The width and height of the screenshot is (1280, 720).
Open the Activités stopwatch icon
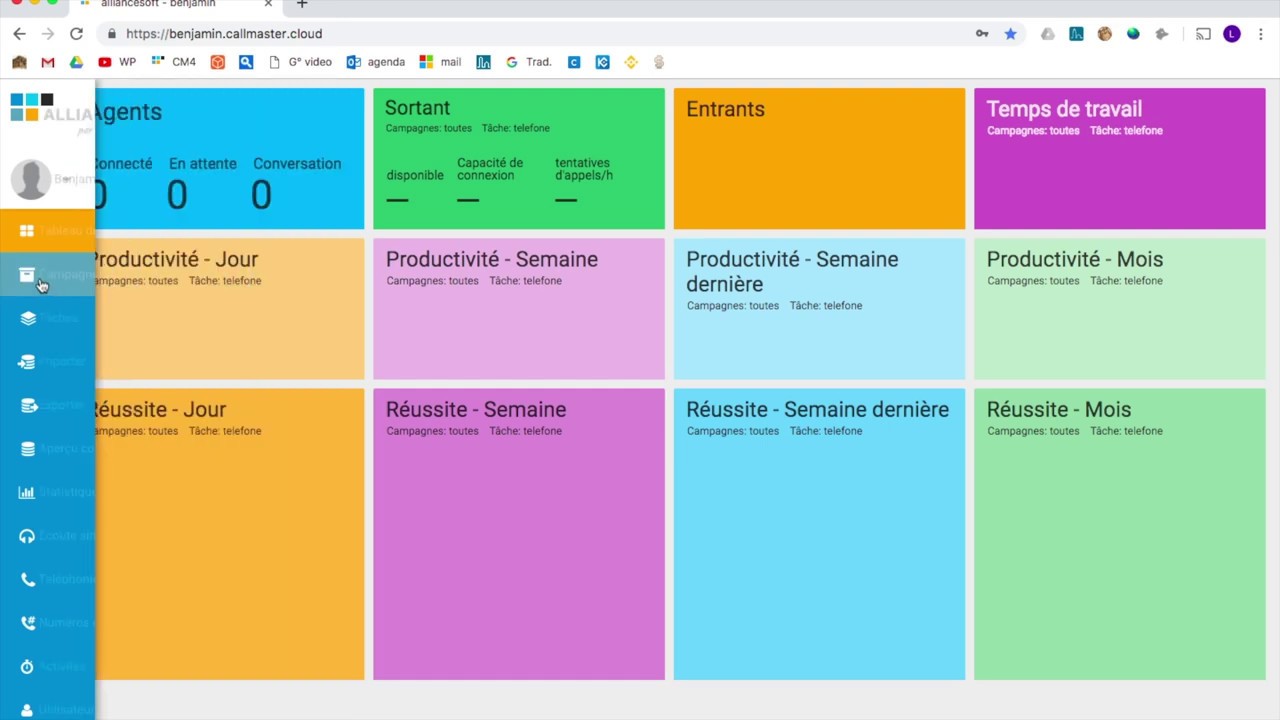tap(27, 666)
